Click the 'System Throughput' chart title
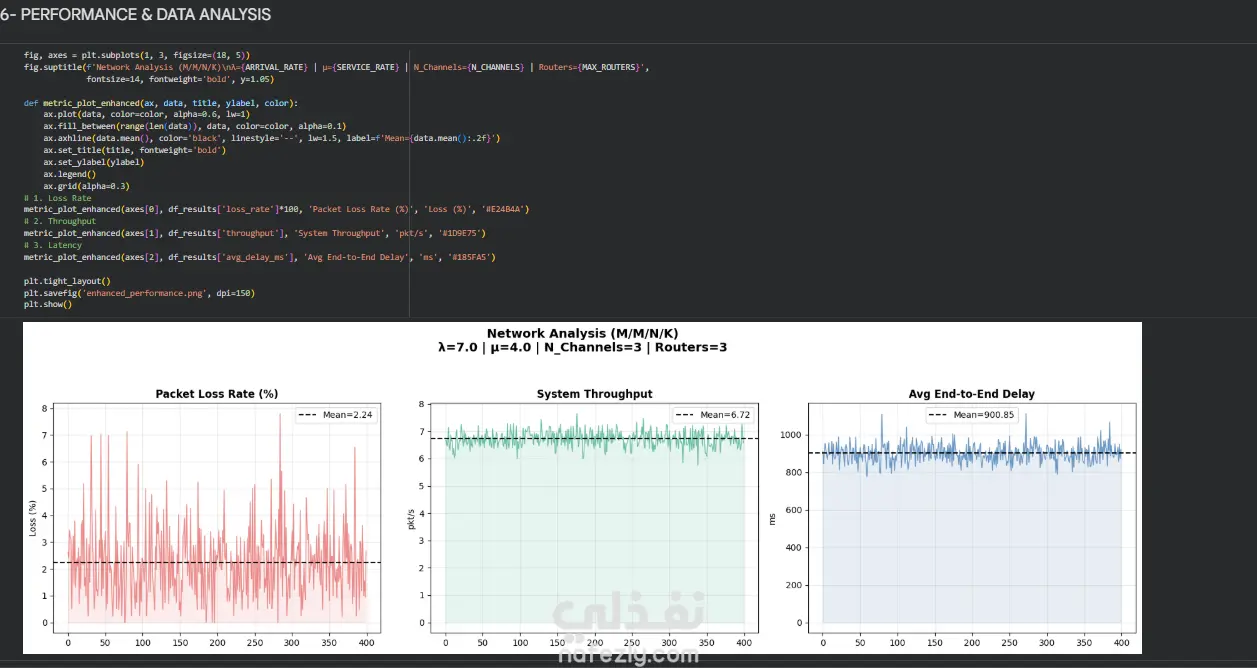1257x668 pixels. (x=594, y=394)
